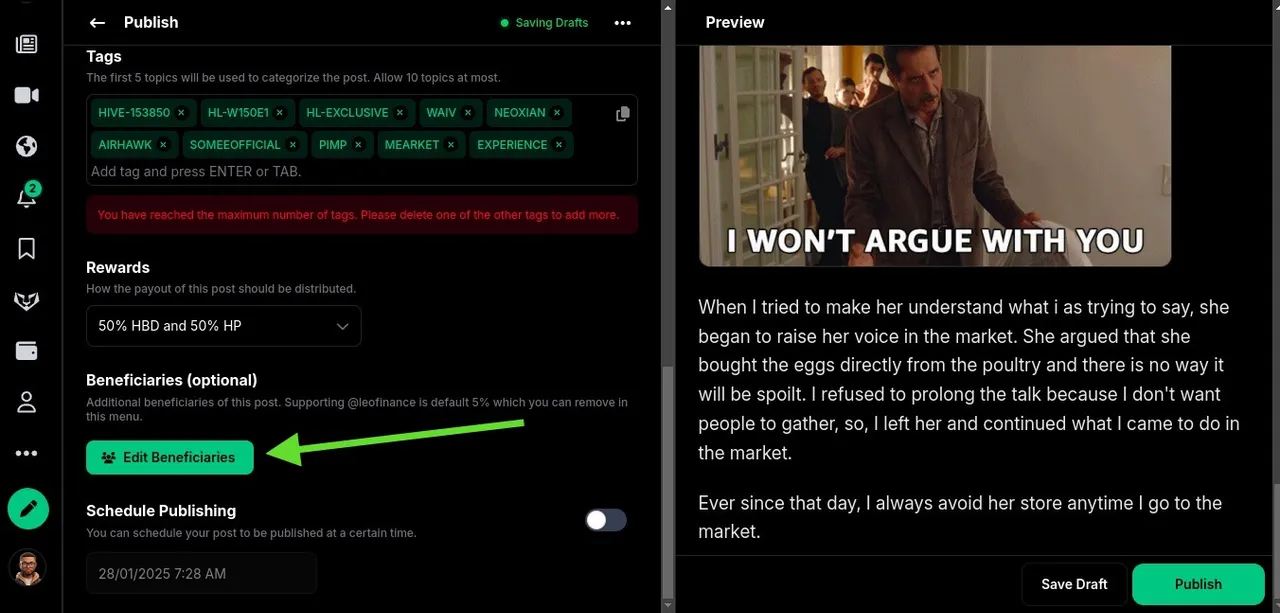Open the bookmarks sidebar icon
This screenshot has height=613, width=1280.
point(27,248)
